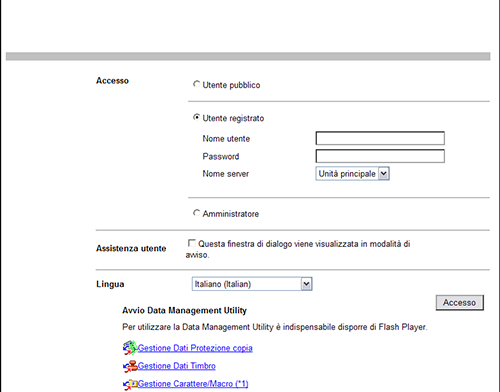Select the Amministratore radio button

click(x=197, y=213)
